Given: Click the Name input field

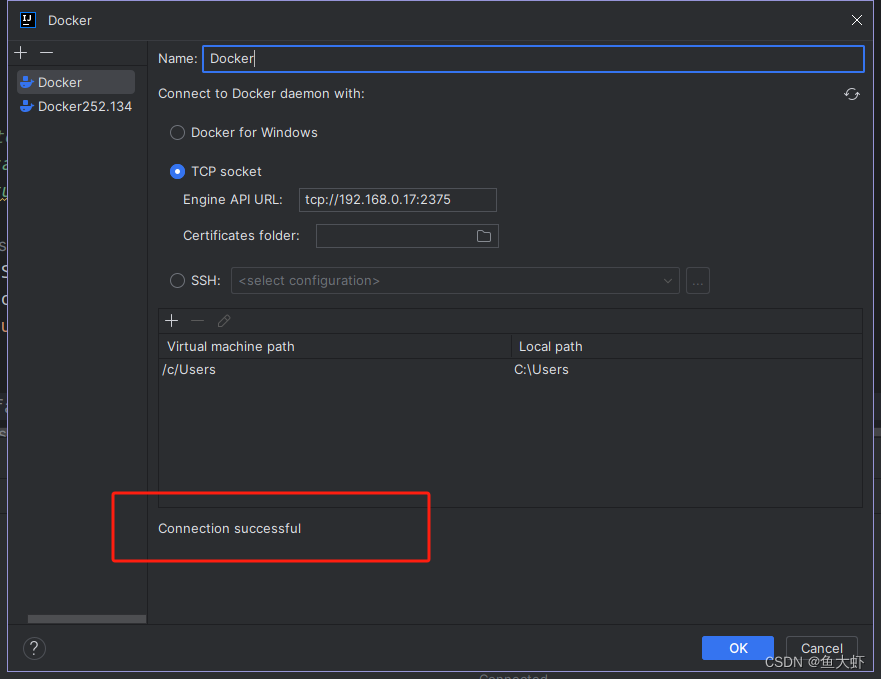Looking at the screenshot, I should pyautogui.click(x=533, y=58).
